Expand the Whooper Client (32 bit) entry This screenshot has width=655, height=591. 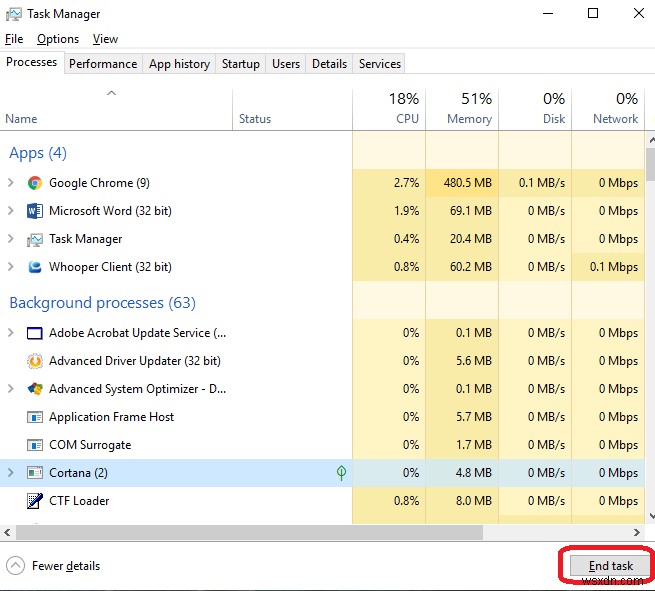(11, 266)
